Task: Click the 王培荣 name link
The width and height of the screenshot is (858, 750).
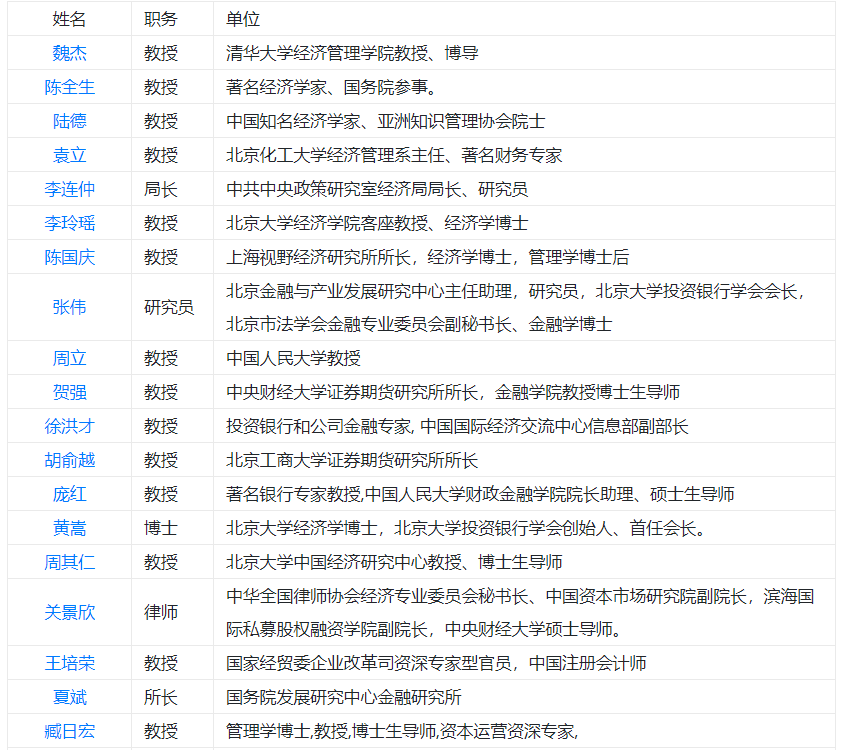Action: (69, 663)
